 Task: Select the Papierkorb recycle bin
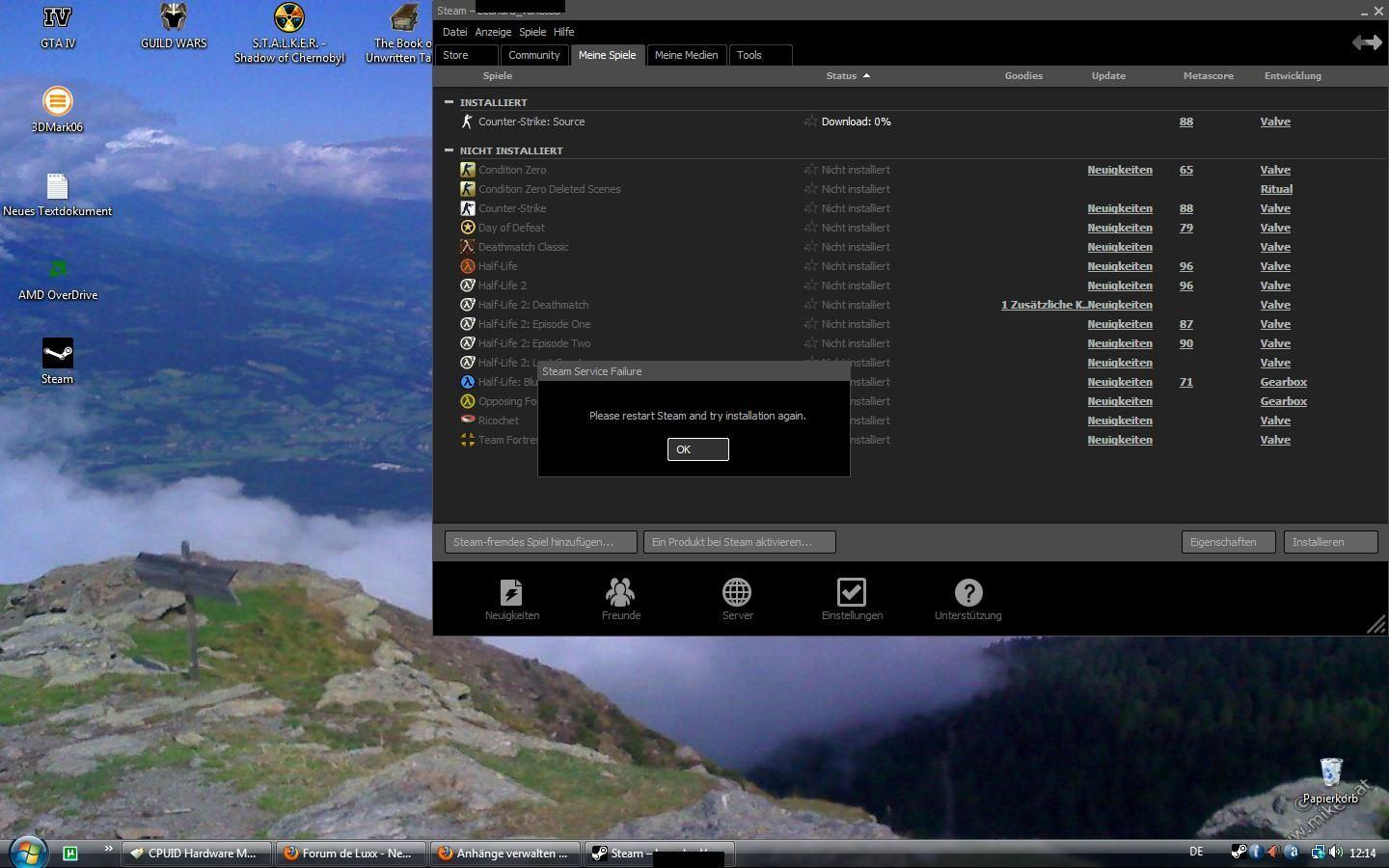[1330, 779]
